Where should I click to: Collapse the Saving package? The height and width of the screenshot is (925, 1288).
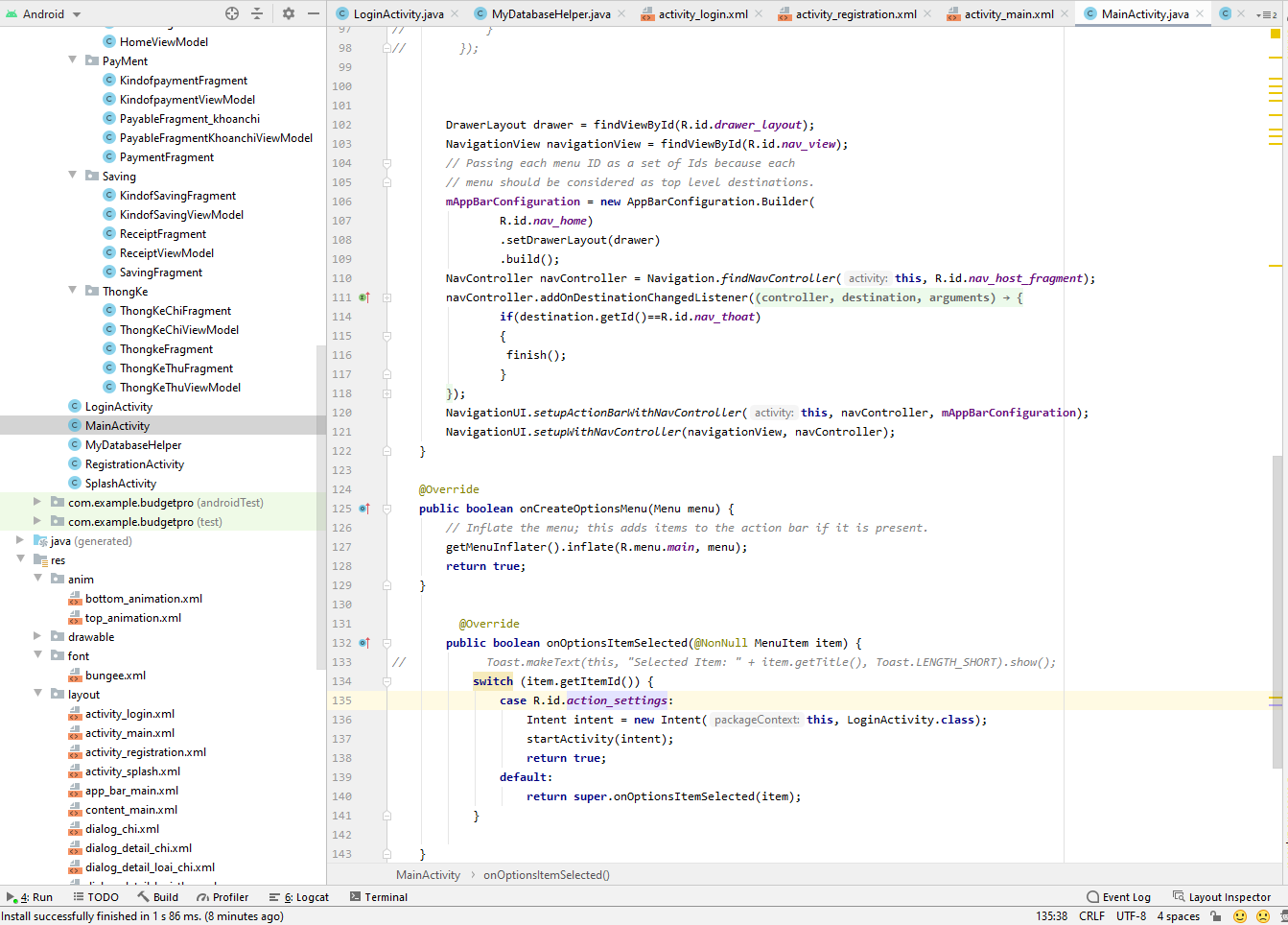tap(73, 176)
